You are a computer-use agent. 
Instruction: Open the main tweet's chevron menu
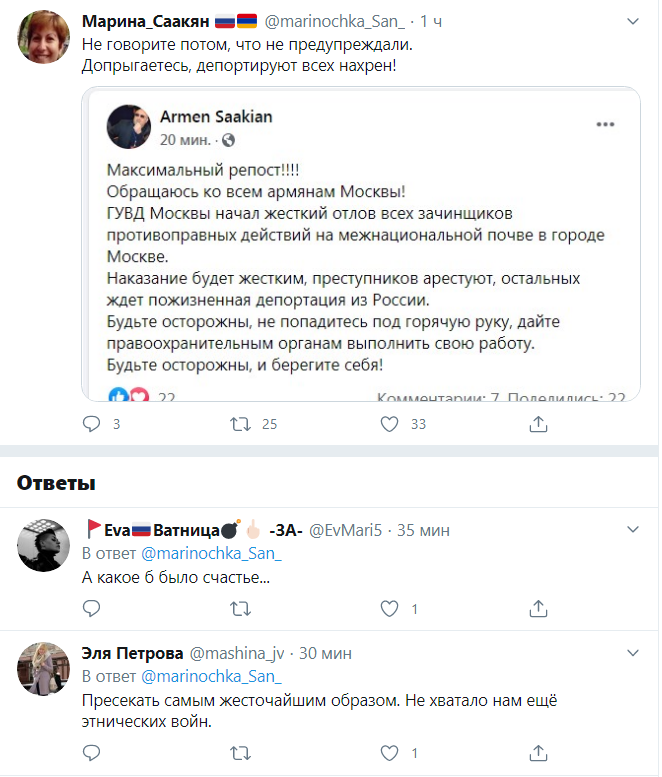pyautogui.click(x=632, y=21)
